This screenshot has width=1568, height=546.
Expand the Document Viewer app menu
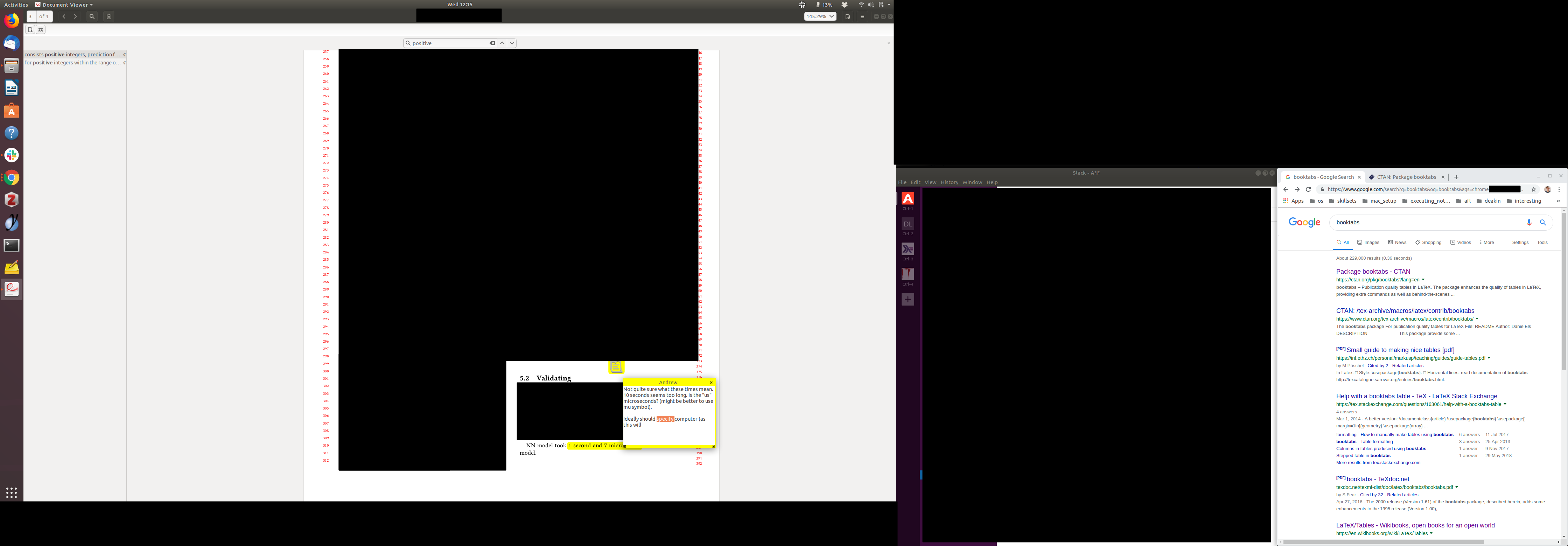pyautogui.click(x=64, y=4)
